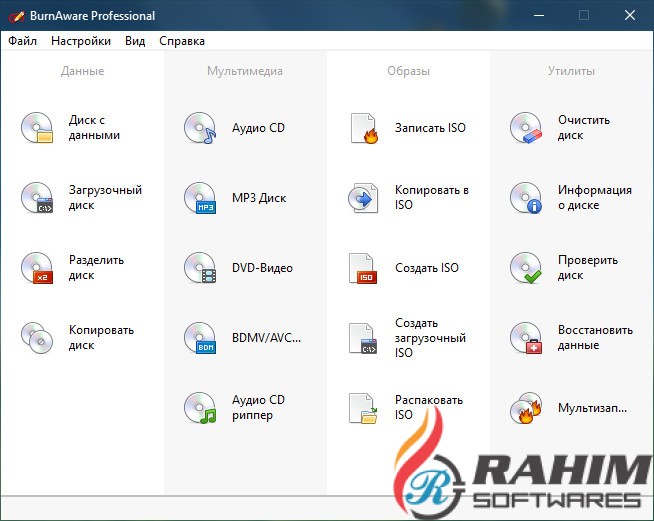Click the Утилиты column heading
654x521 pixels.
pyautogui.click(x=571, y=71)
